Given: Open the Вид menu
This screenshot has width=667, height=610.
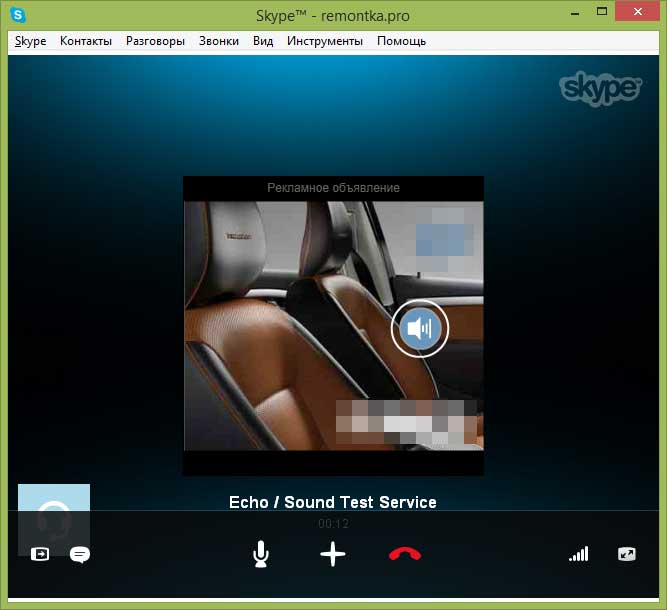Looking at the screenshot, I should [263, 41].
